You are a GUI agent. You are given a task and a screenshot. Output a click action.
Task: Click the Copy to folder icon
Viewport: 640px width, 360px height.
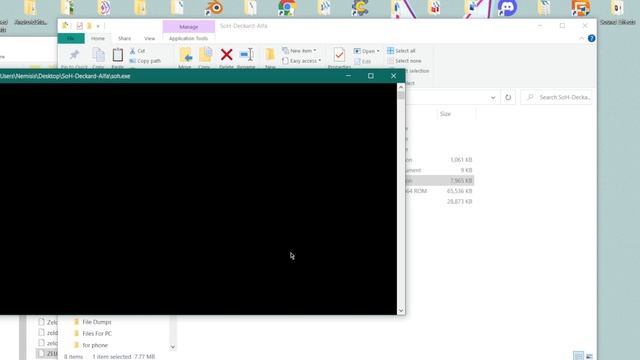[205, 55]
